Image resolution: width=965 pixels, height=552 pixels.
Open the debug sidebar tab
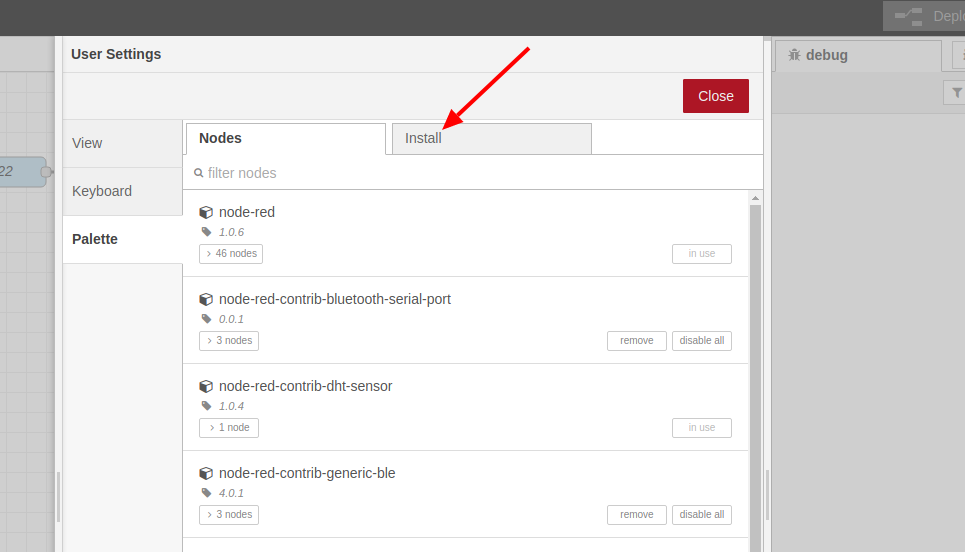(857, 55)
